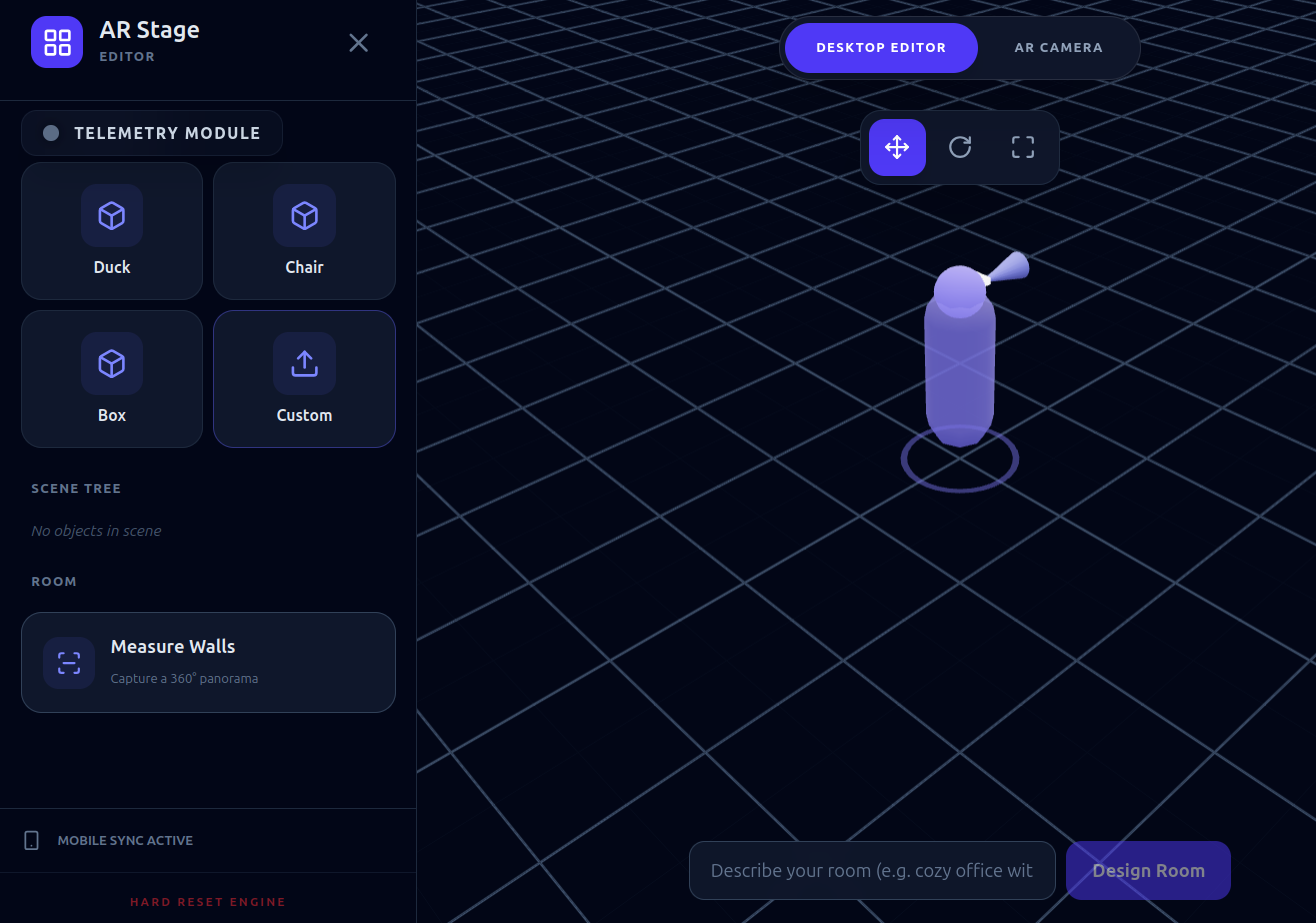Click the Custom upload arrow icon
The image size is (1316, 923).
click(x=304, y=363)
